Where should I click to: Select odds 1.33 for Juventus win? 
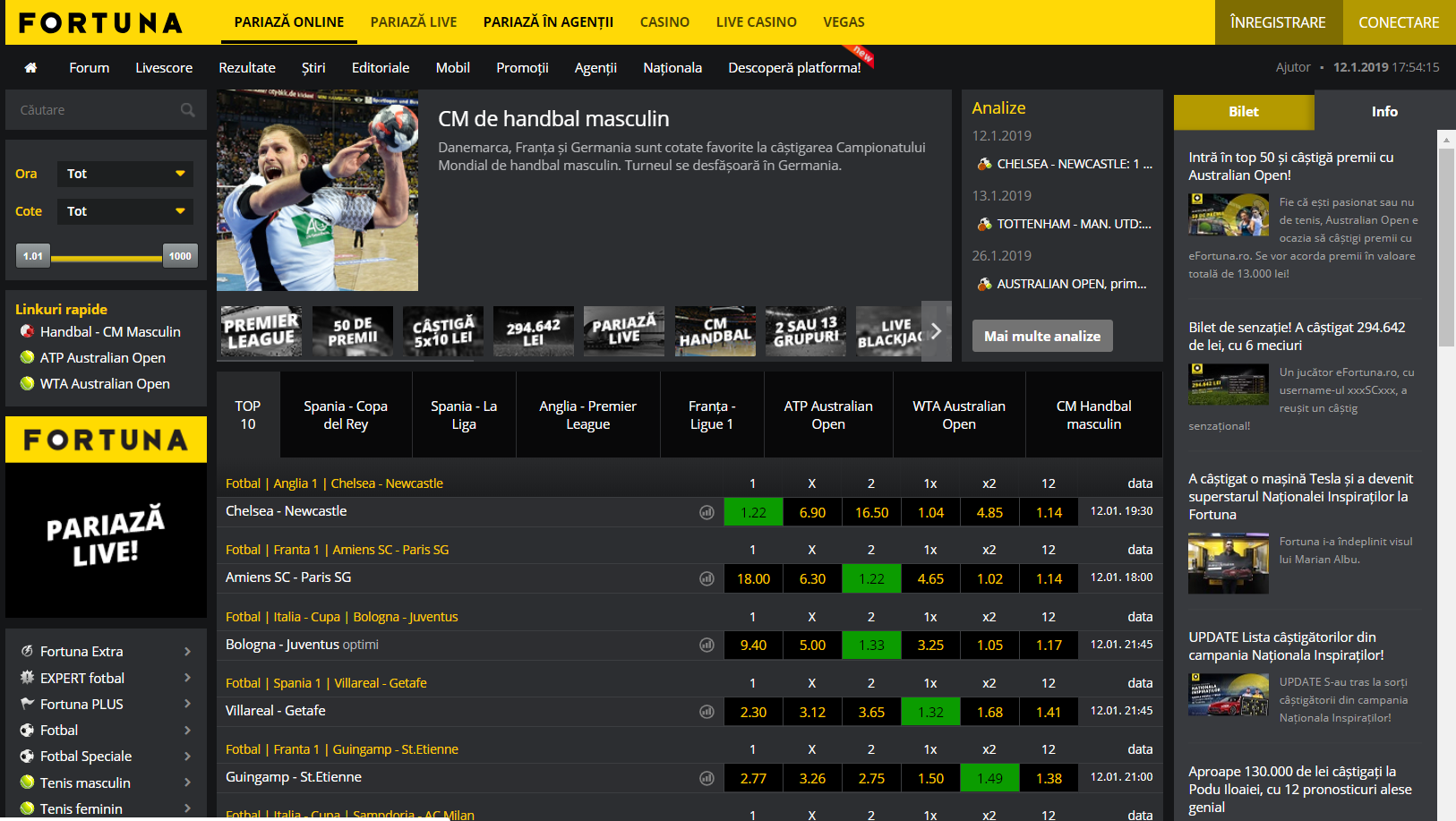(x=871, y=645)
